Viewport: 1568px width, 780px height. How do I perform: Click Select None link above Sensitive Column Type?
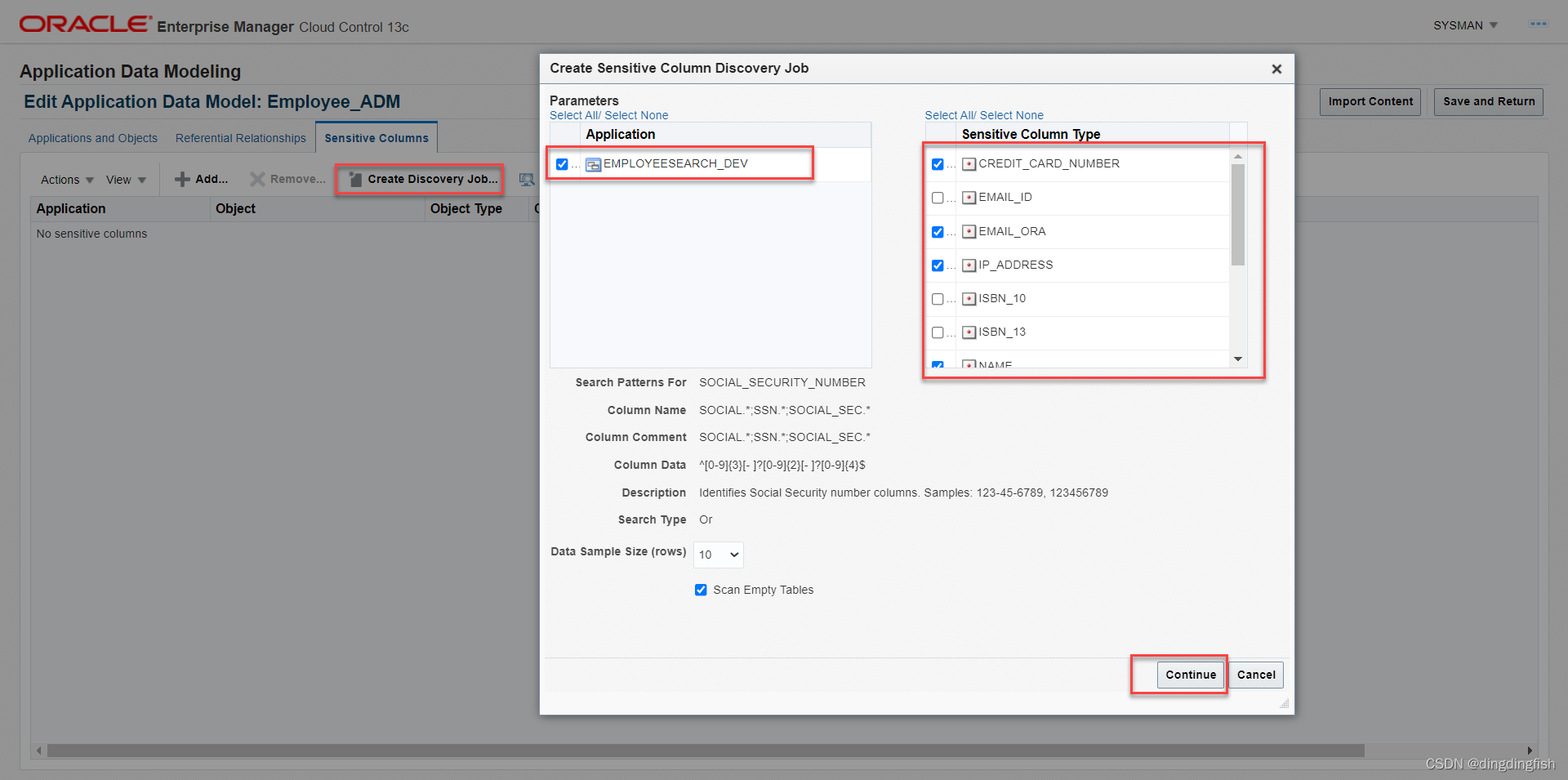click(1012, 115)
